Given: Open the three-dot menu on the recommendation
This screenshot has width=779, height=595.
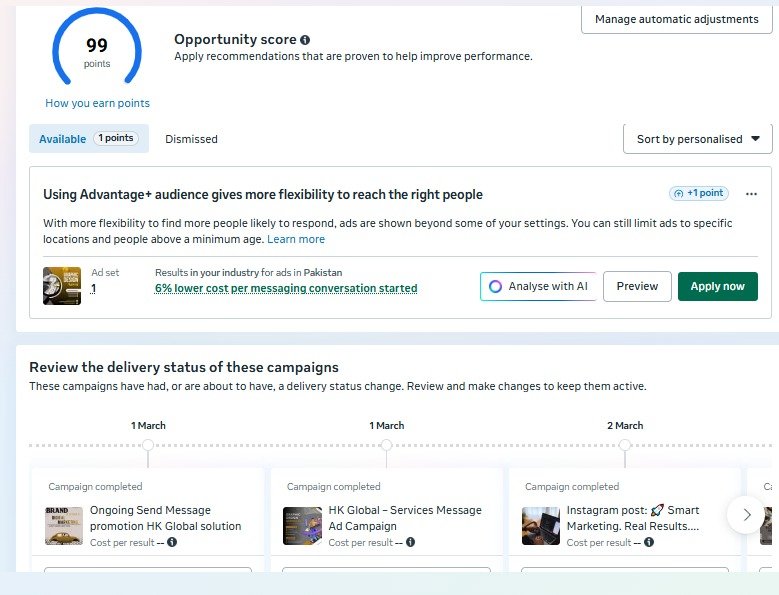Looking at the screenshot, I should click(x=751, y=194).
